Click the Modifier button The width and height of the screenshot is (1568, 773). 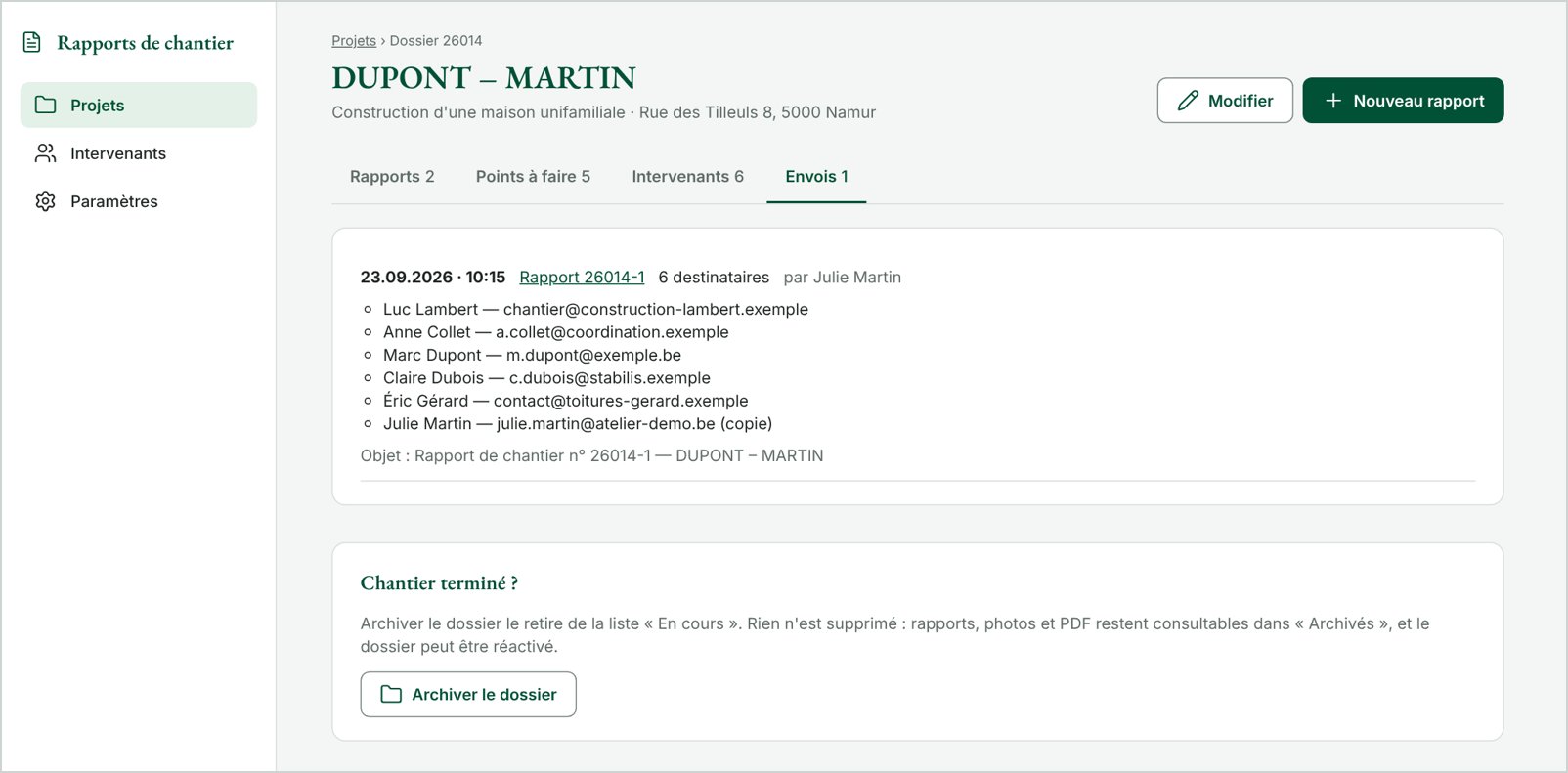click(x=1225, y=101)
